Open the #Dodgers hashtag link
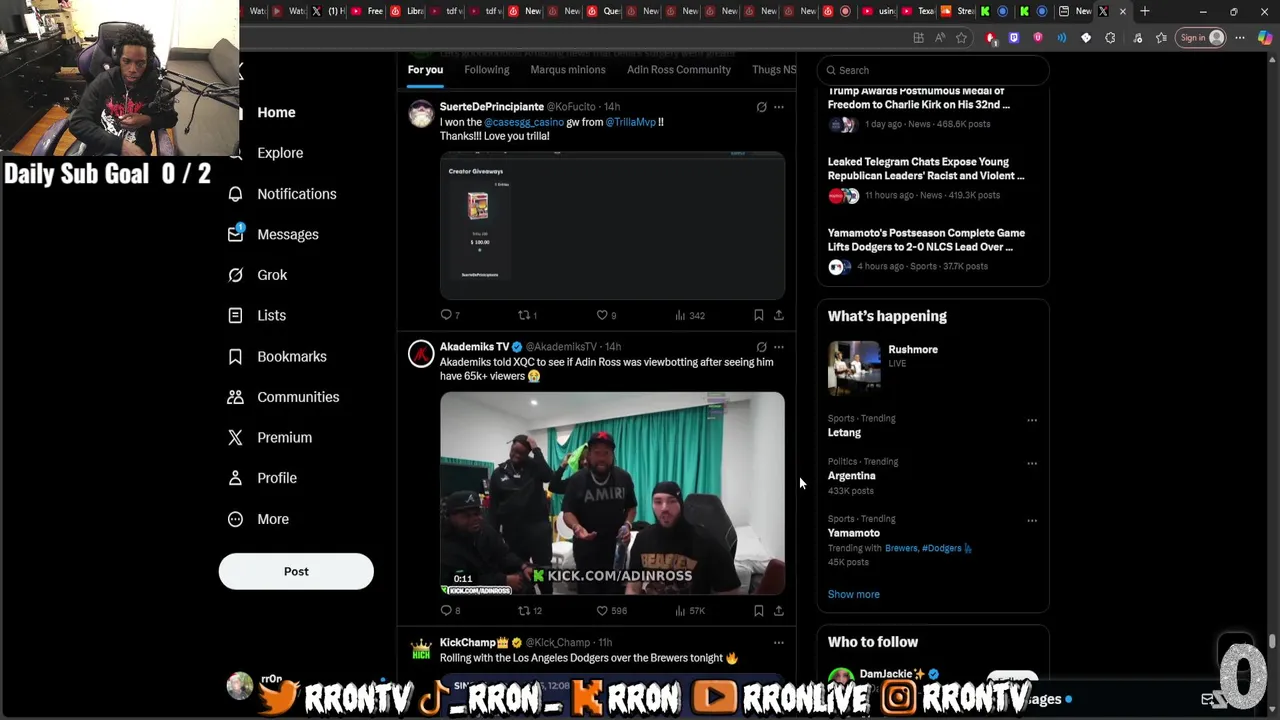 [x=942, y=548]
